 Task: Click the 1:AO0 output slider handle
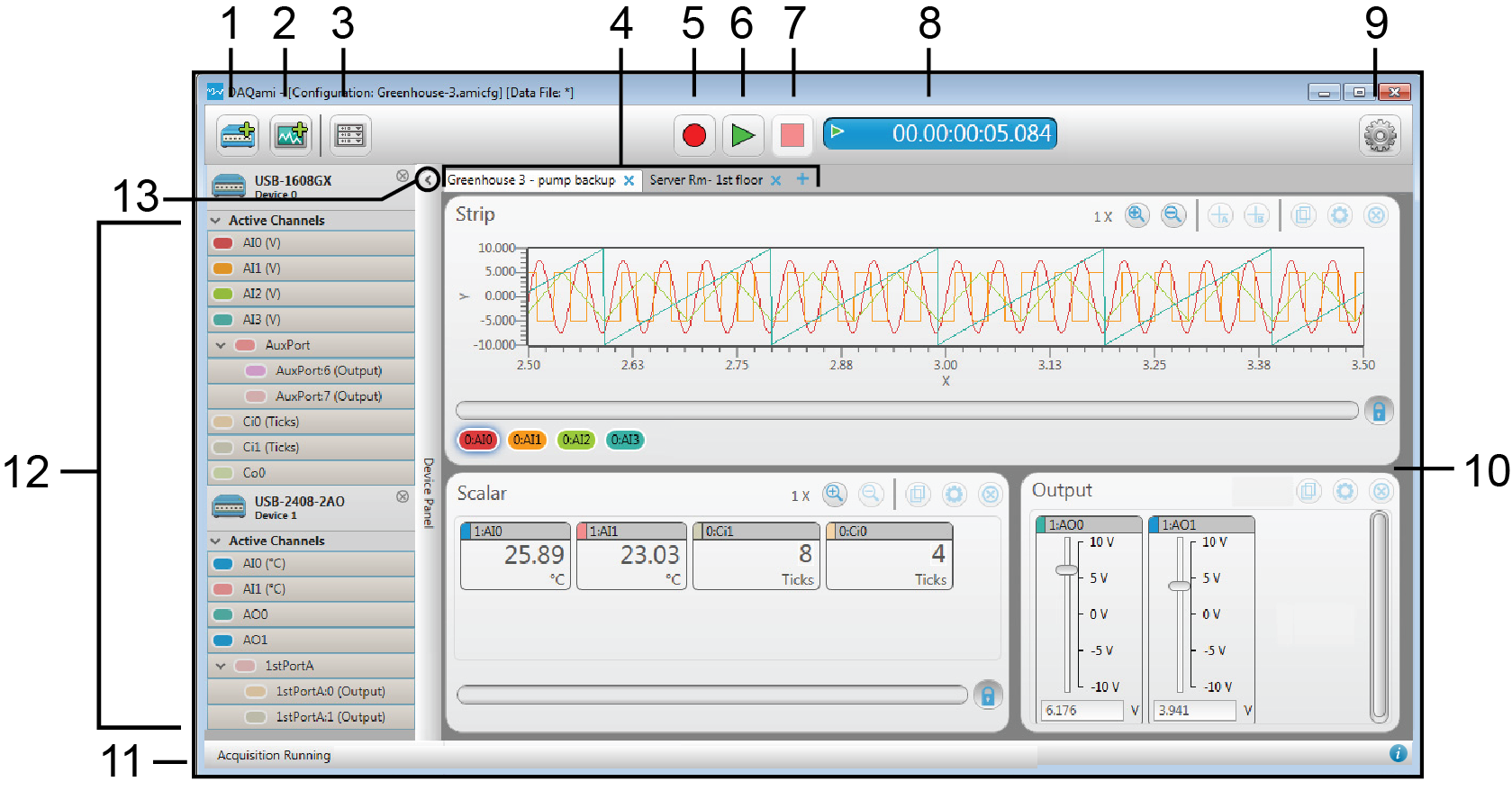click(1066, 569)
